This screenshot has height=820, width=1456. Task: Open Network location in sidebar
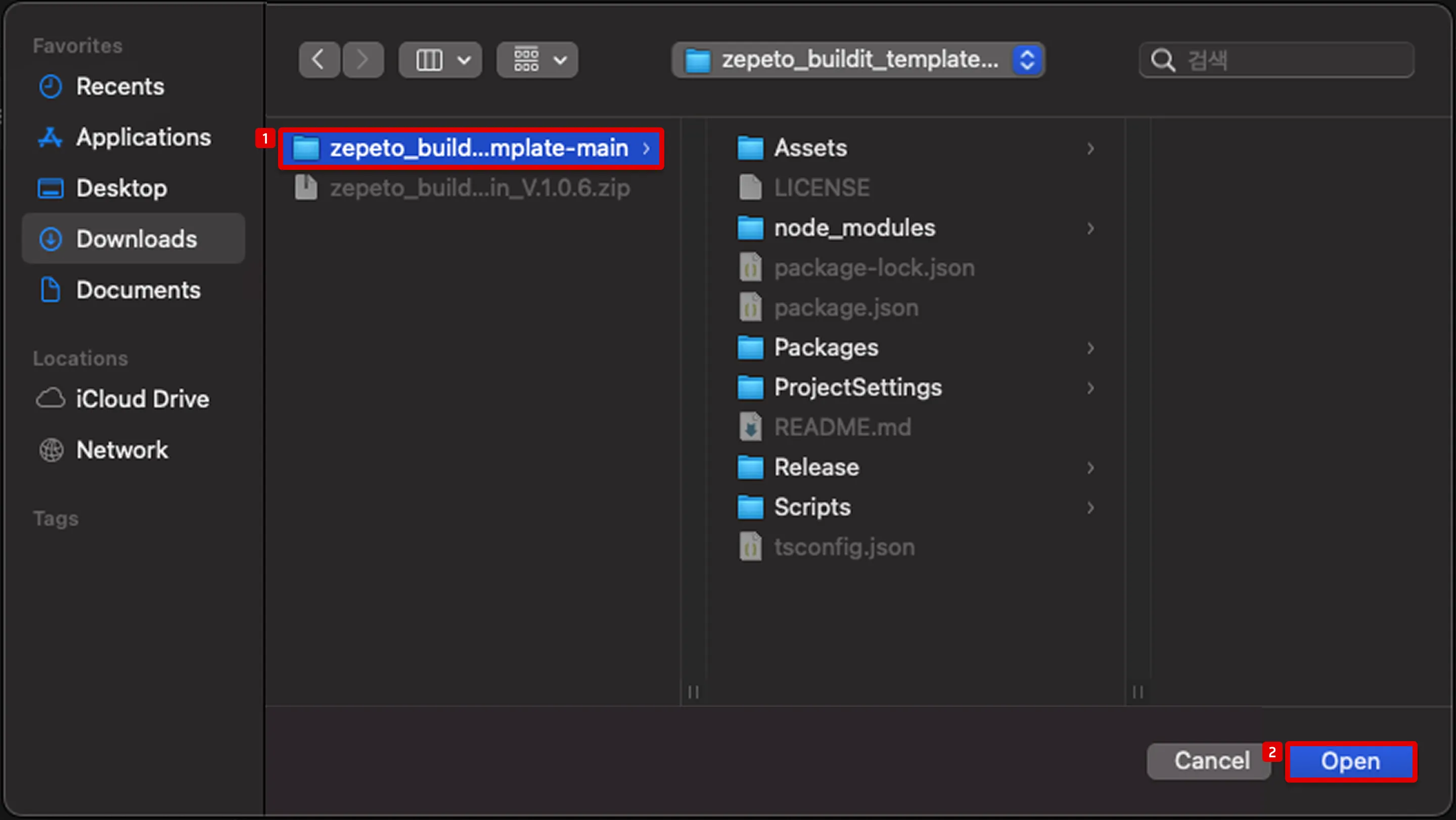pyautogui.click(x=133, y=450)
